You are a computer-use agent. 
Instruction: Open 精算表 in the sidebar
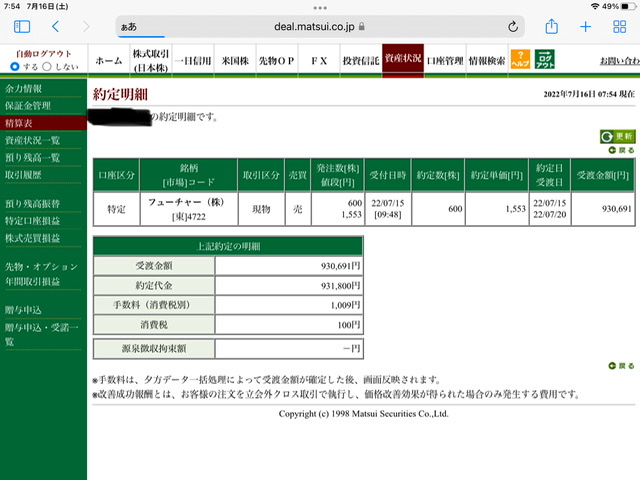pos(43,123)
